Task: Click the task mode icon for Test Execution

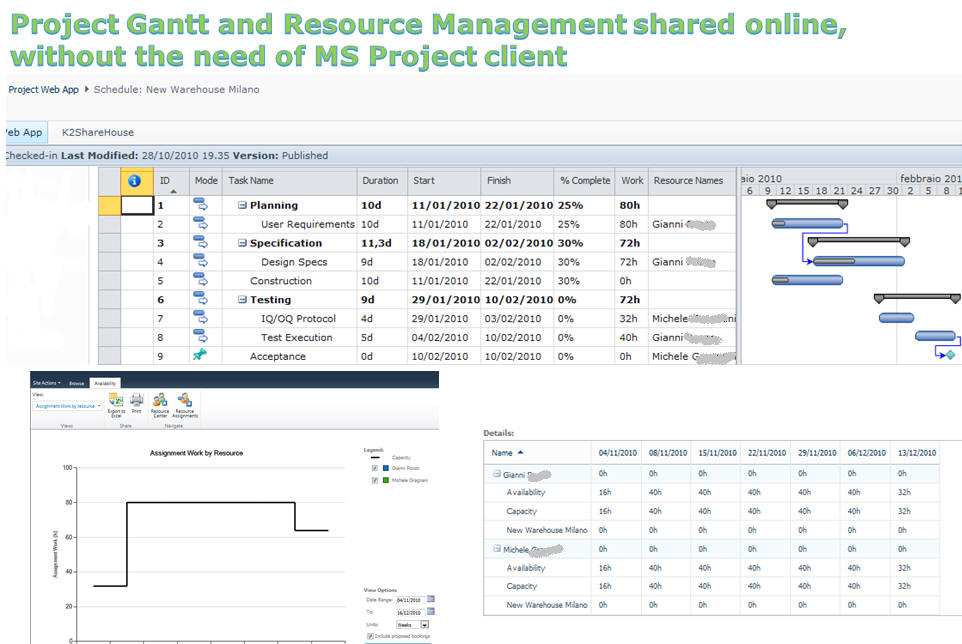Action: 201,337
